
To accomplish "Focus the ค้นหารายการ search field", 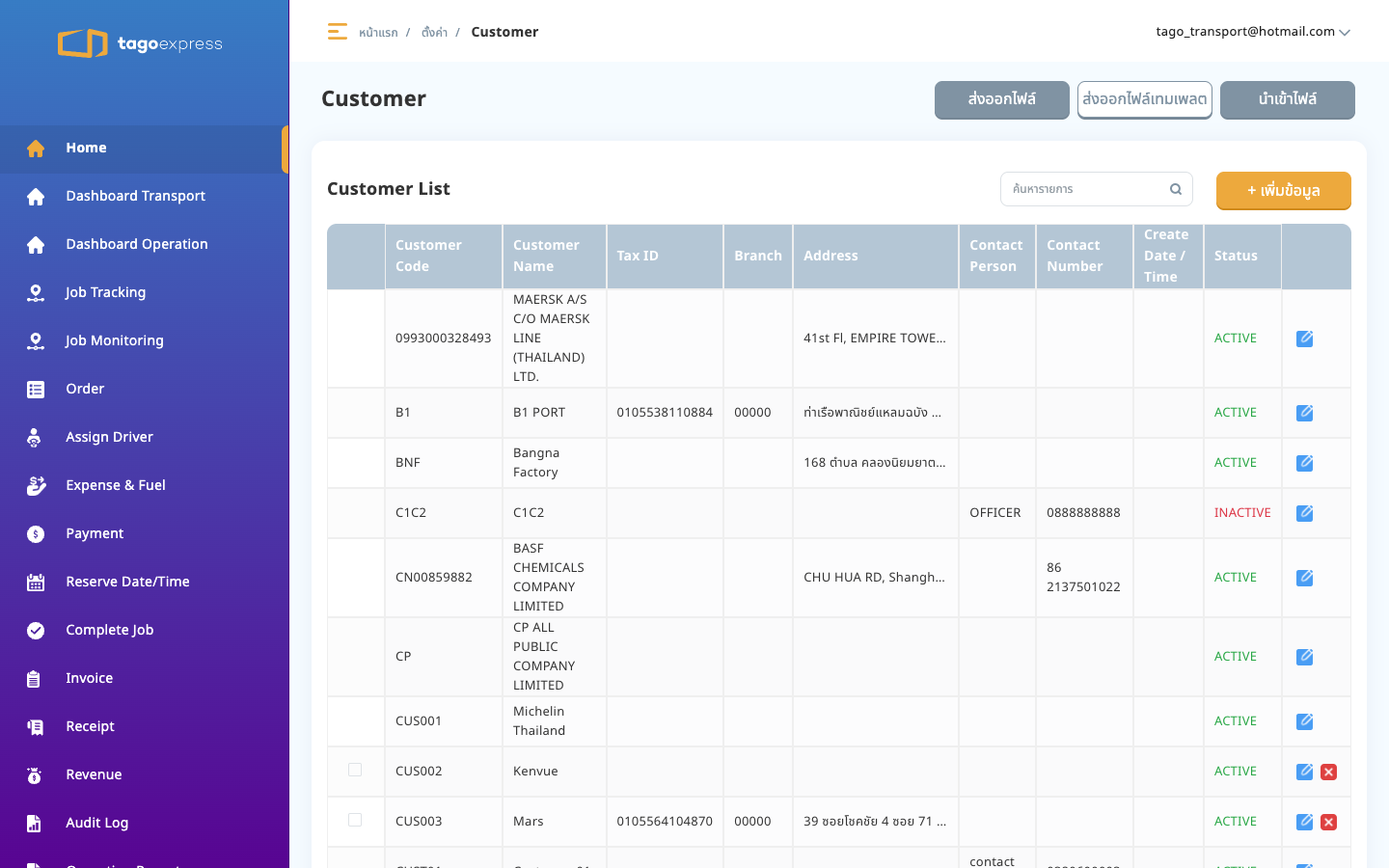I will coord(1097,189).
